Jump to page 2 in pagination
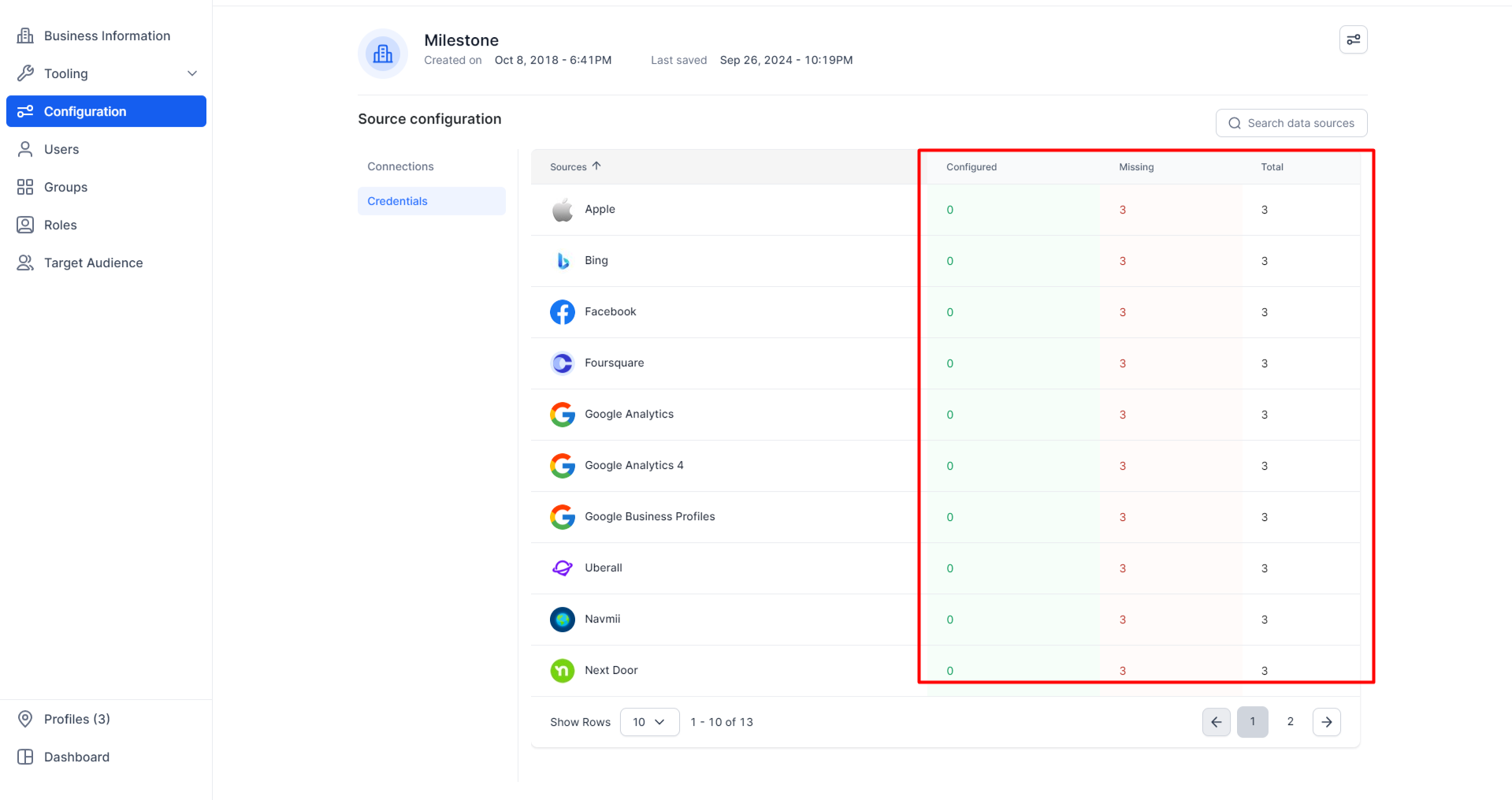The width and height of the screenshot is (1512, 800). [1291, 722]
